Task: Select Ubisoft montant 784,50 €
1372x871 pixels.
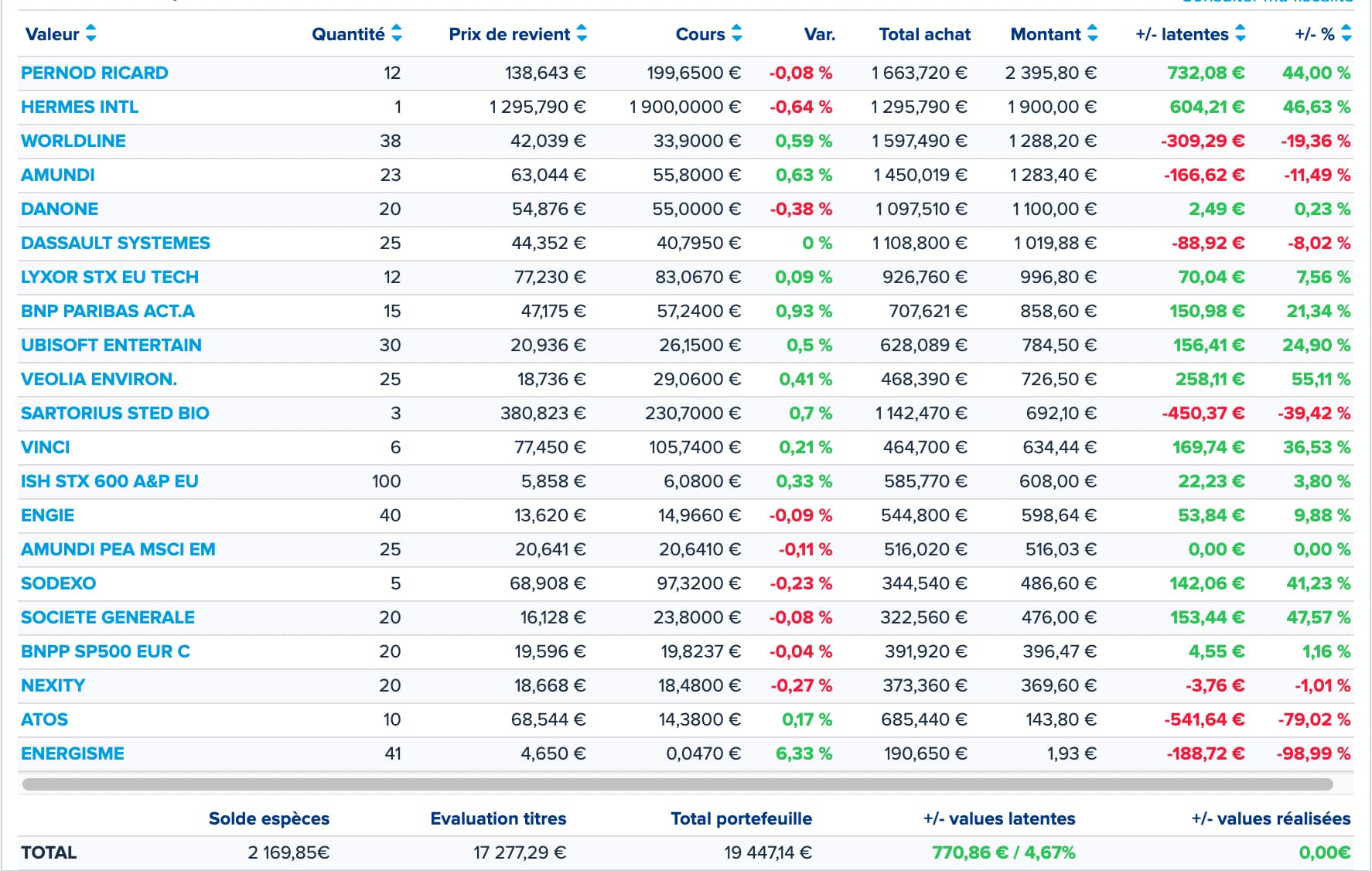Action: pos(1060,345)
